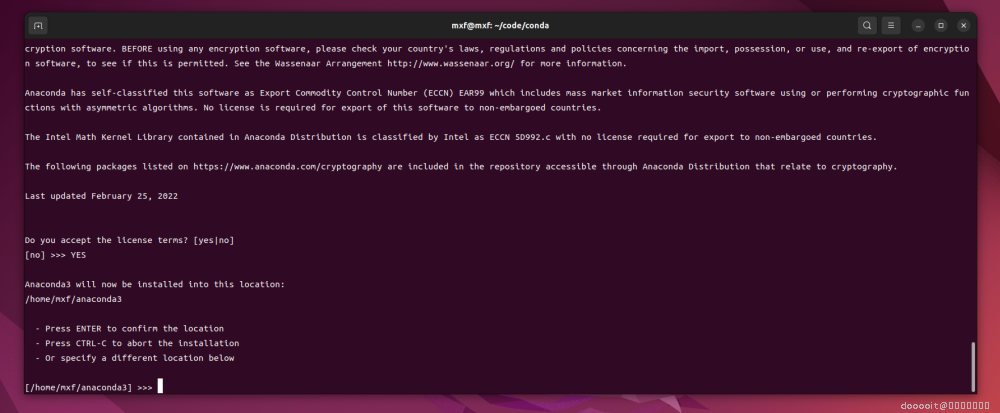The width and height of the screenshot is (1000, 413).
Task: Click the window title mxf@mxf: ~/code/conda
Action: click(500, 25)
